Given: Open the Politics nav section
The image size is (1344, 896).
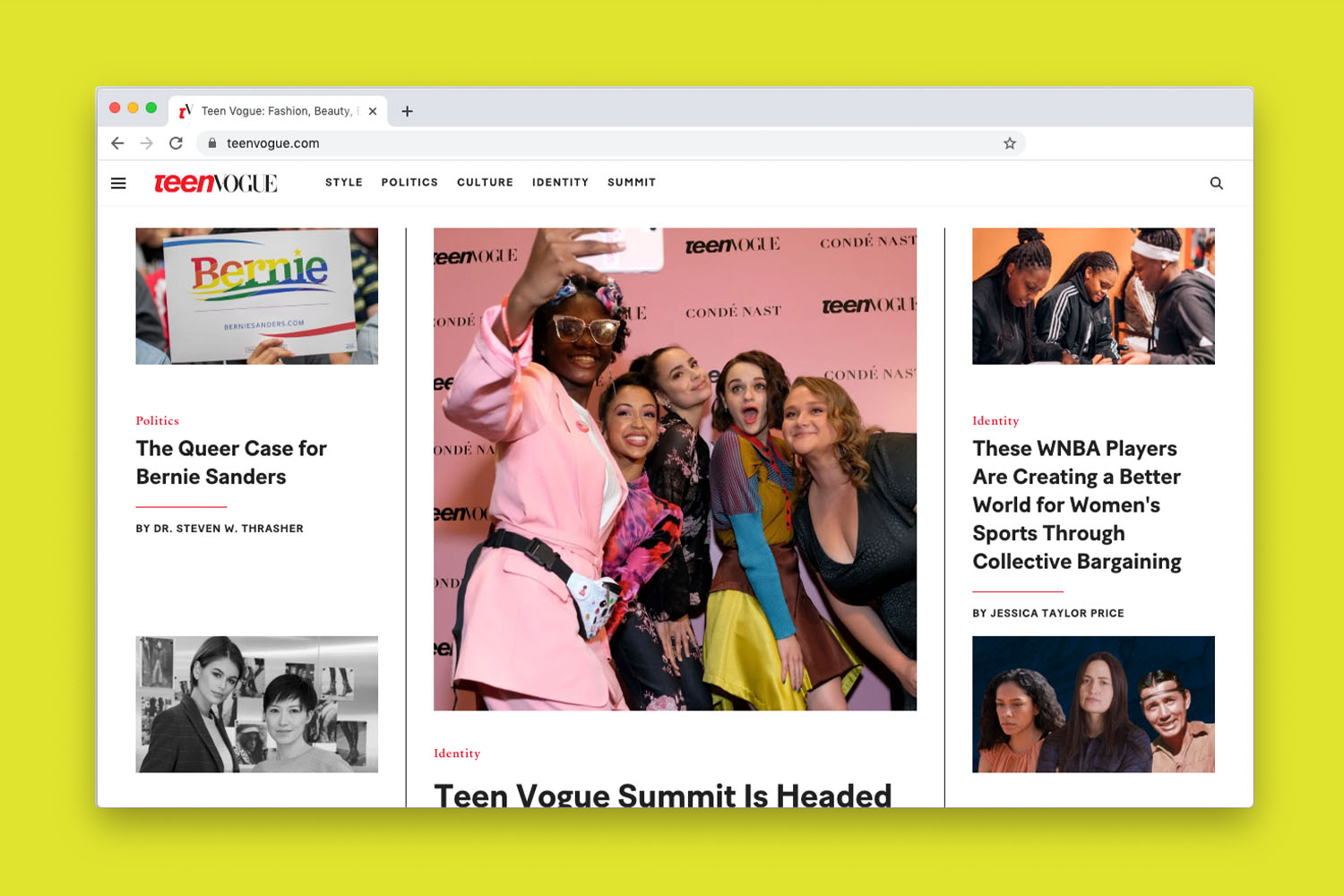Looking at the screenshot, I should (409, 183).
